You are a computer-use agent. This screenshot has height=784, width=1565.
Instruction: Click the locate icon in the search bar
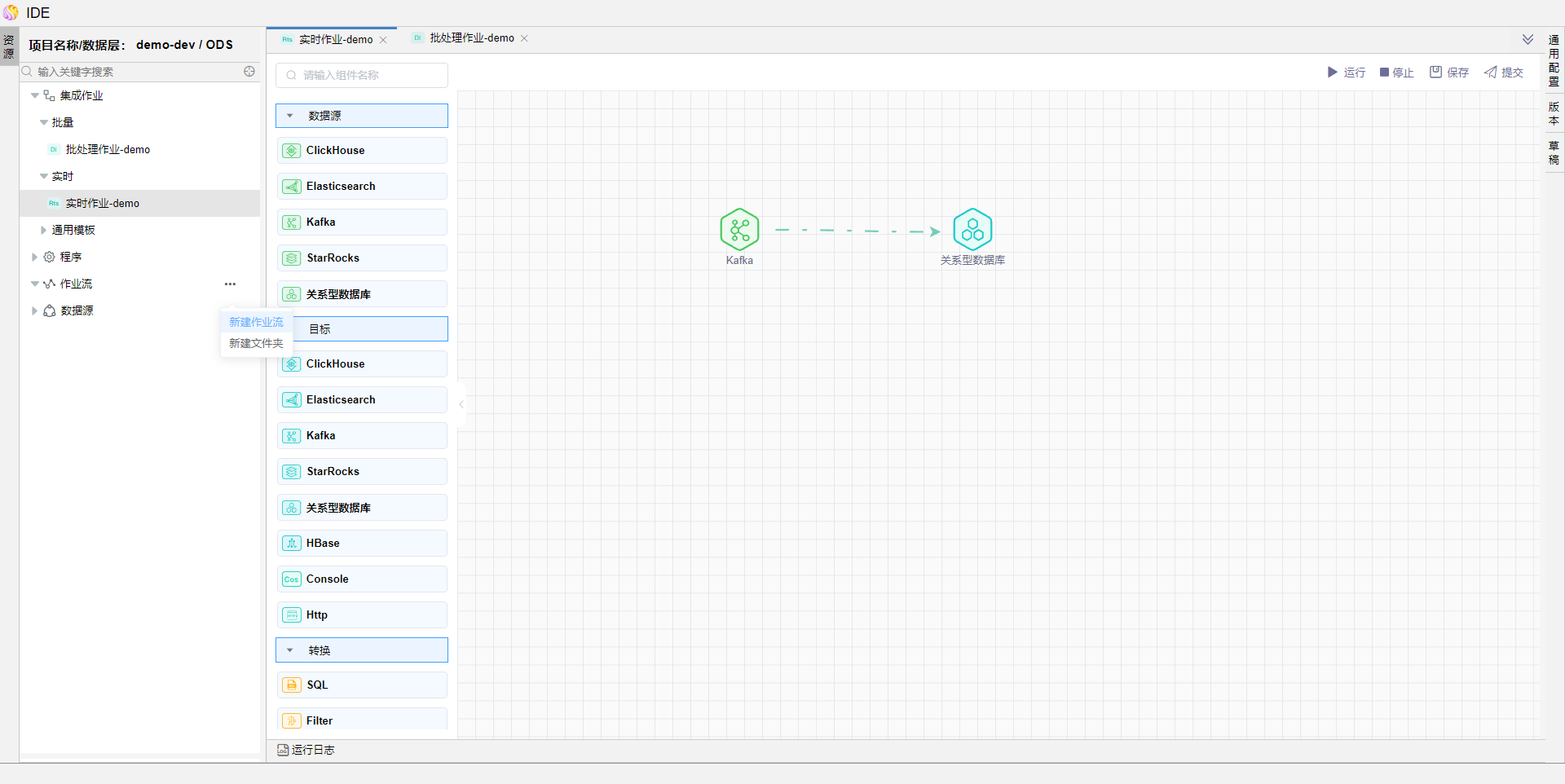249,72
